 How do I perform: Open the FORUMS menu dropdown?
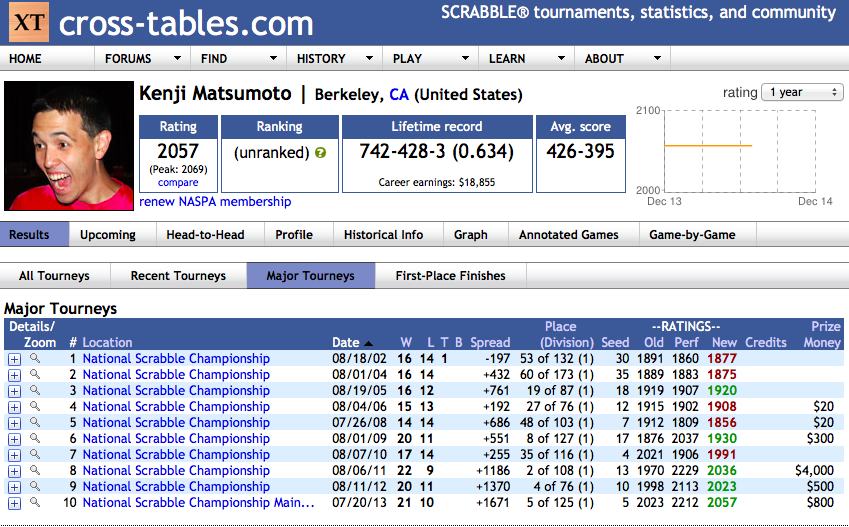pos(142,58)
